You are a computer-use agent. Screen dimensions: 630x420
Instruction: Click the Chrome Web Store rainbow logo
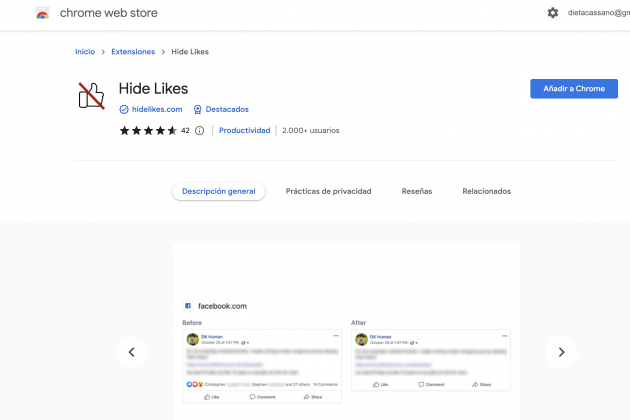pyautogui.click(x=43, y=14)
